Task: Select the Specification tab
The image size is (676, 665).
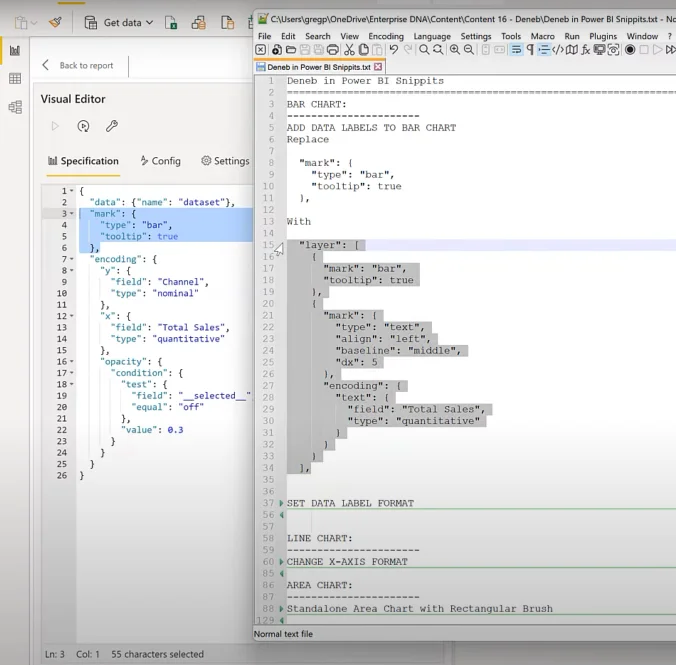Action: point(83,161)
